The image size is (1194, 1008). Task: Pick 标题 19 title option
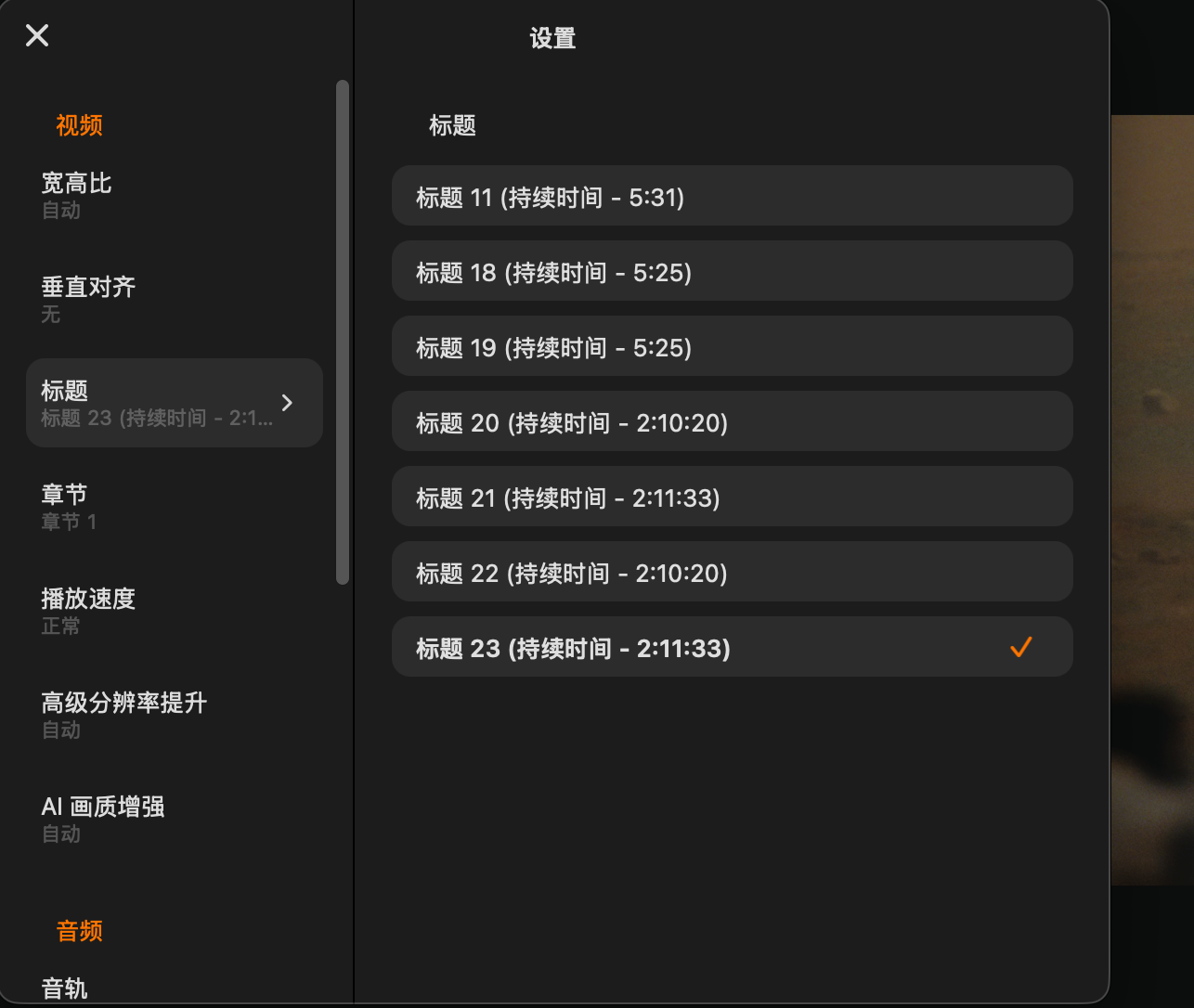[x=732, y=347]
